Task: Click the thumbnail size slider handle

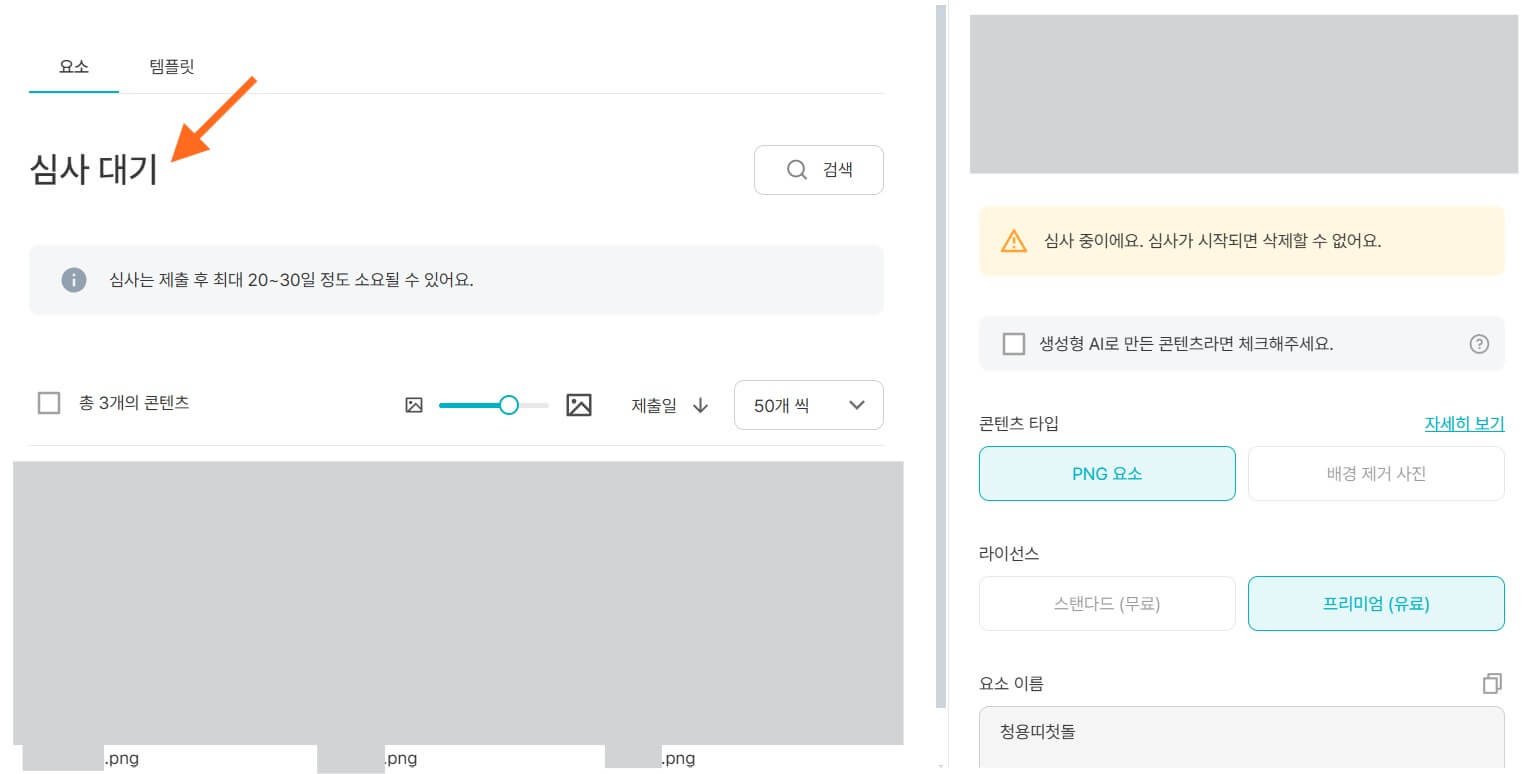Action: (x=508, y=405)
